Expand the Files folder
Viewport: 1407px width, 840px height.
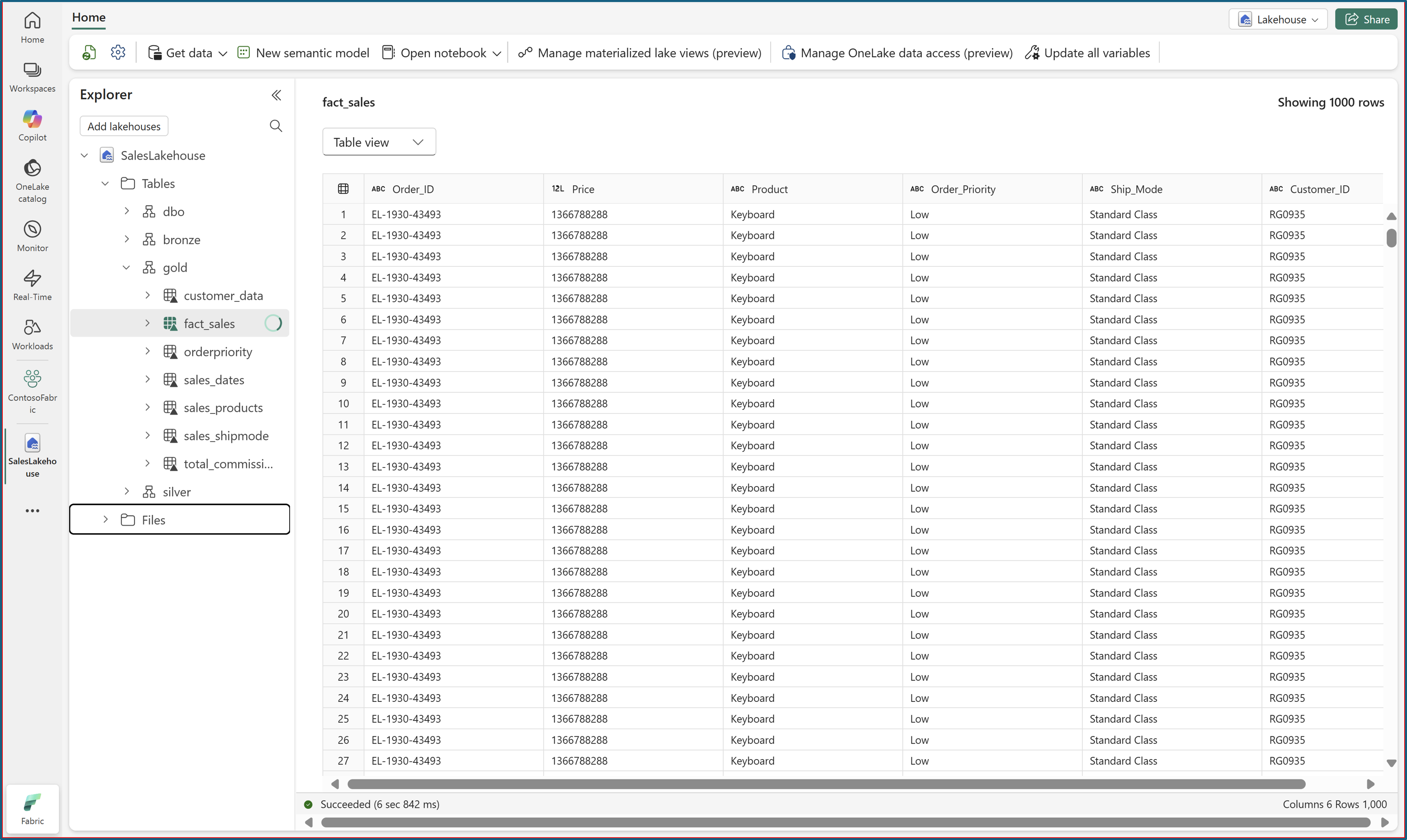[106, 520]
